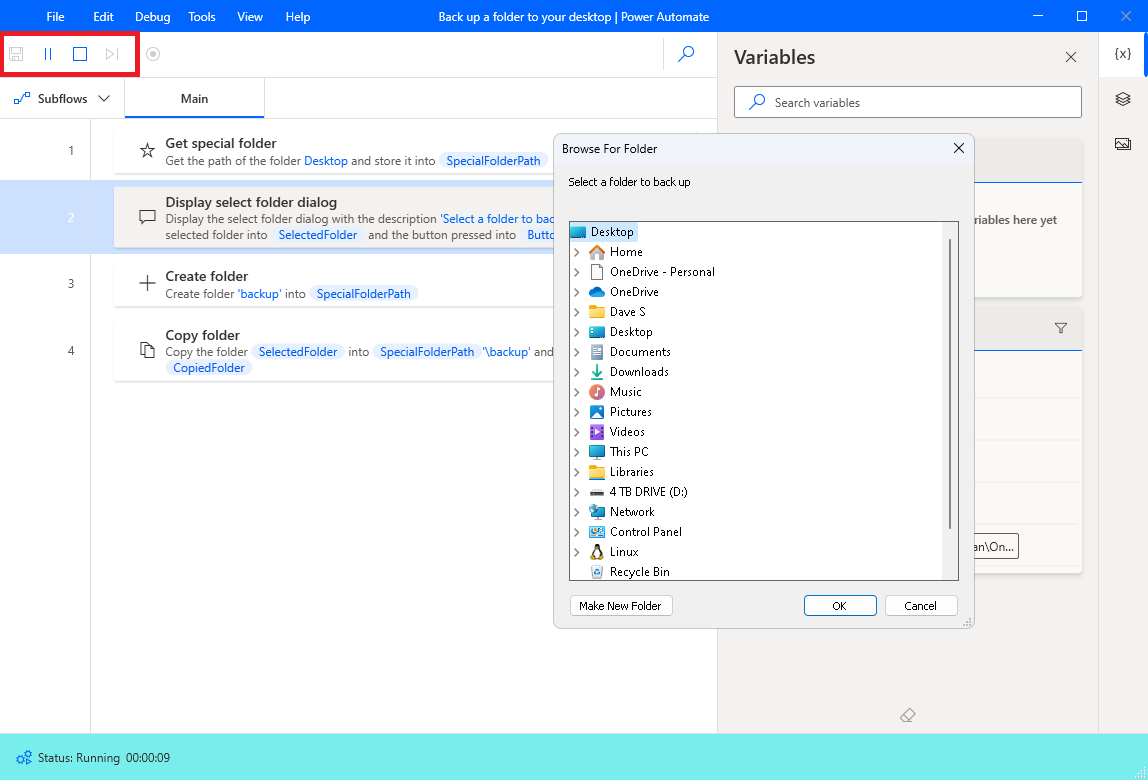The height and width of the screenshot is (780, 1148).
Task: Select the Control Panel icon
Action: [597, 532]
